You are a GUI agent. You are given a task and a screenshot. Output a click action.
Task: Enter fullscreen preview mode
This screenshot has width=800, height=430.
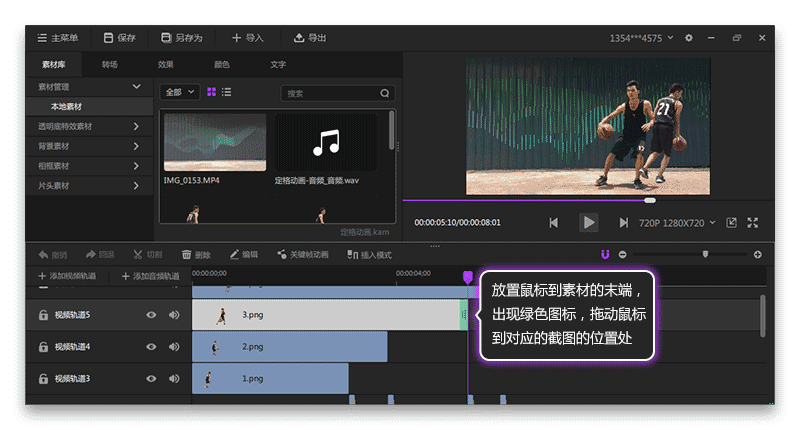(753, 223)
